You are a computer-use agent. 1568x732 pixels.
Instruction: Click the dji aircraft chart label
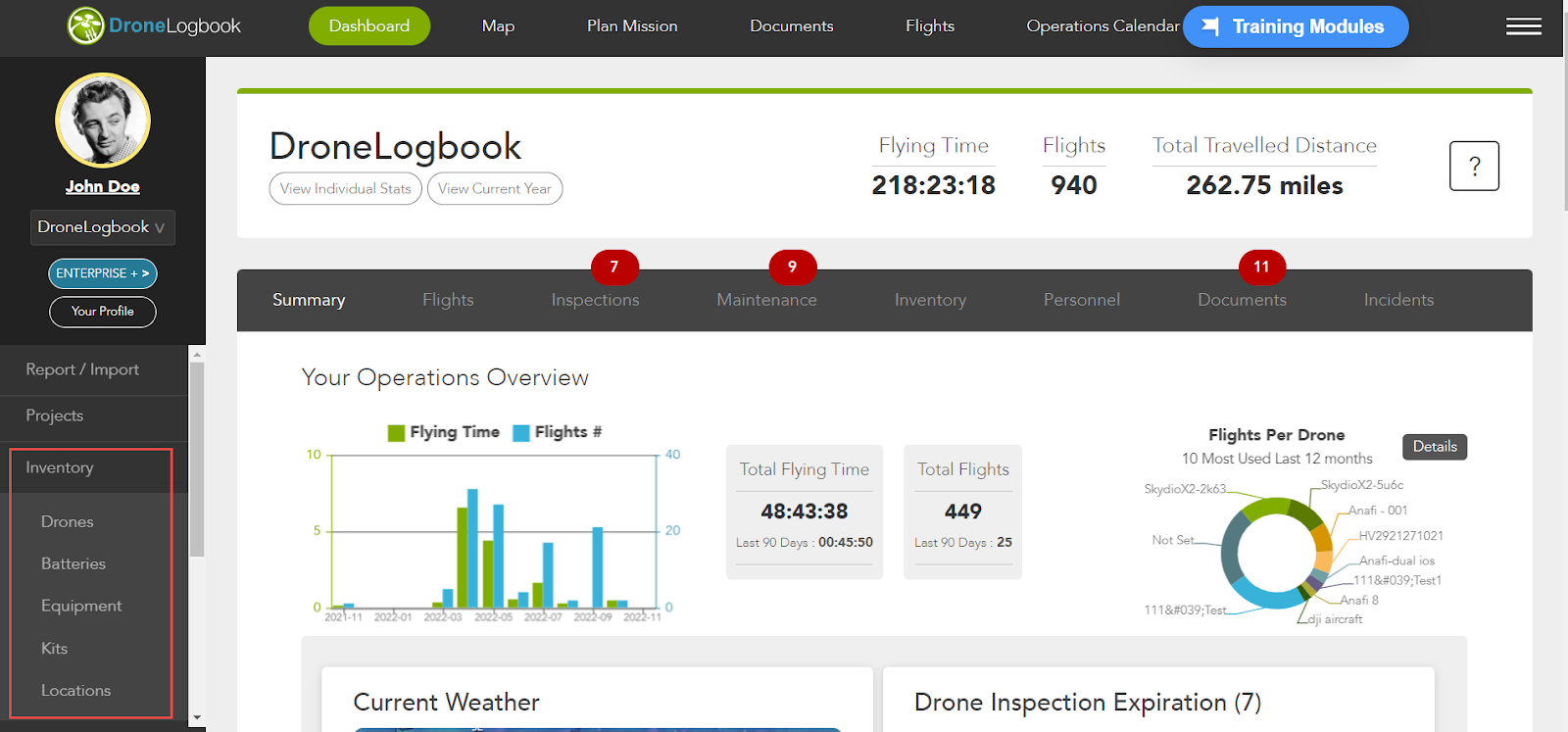(x=1335, y=619)
